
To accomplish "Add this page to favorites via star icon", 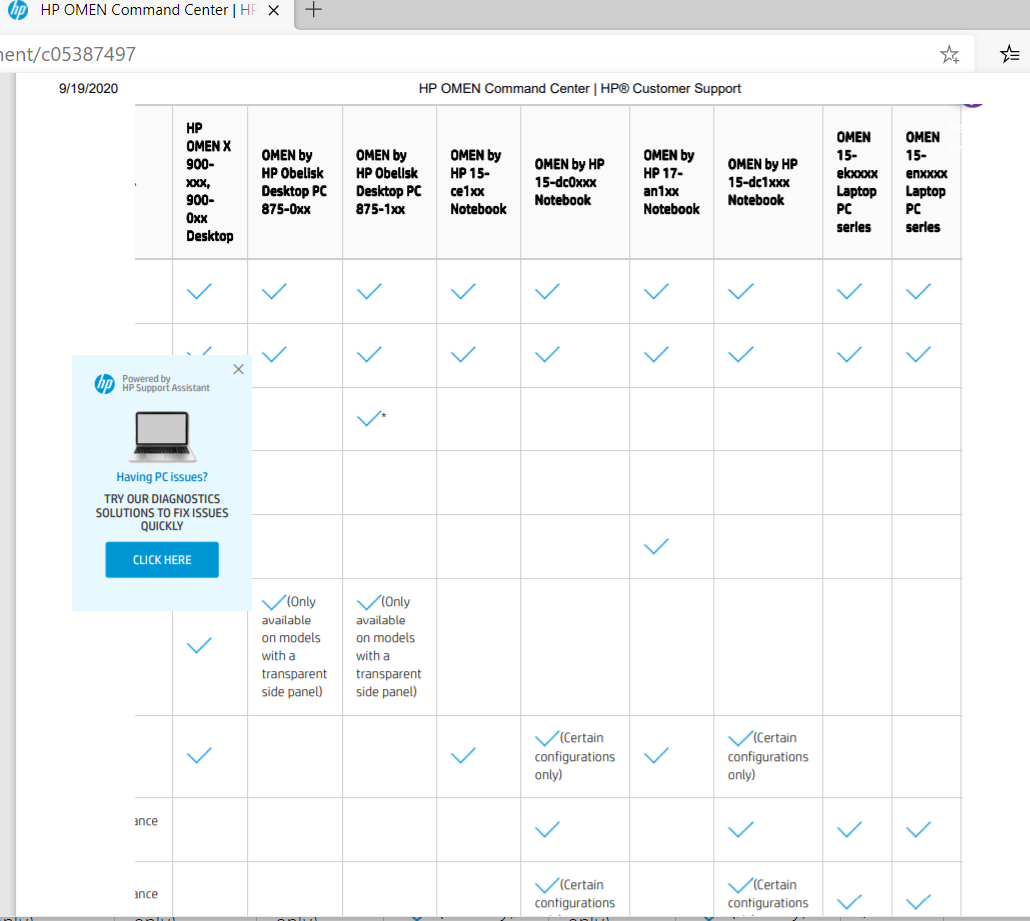I will click(x=948, y=53).
